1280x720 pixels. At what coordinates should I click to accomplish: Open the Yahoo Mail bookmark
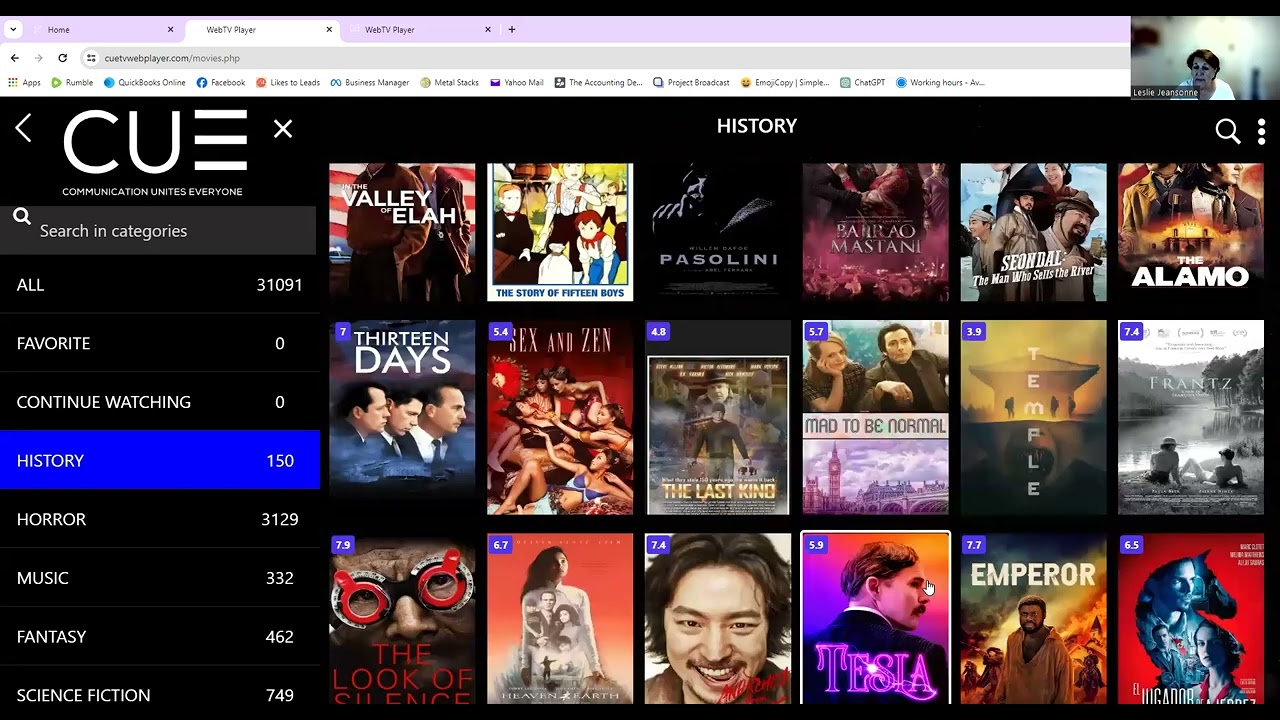click(x=517, y=82)
